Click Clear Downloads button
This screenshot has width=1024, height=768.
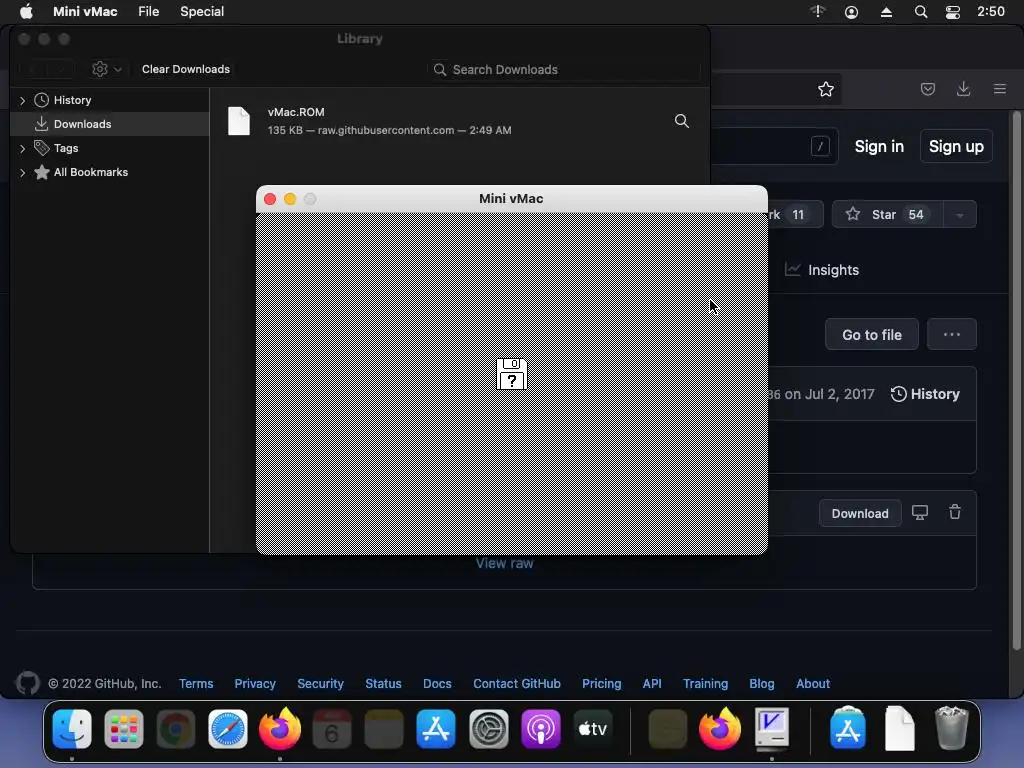click(185, 69)
